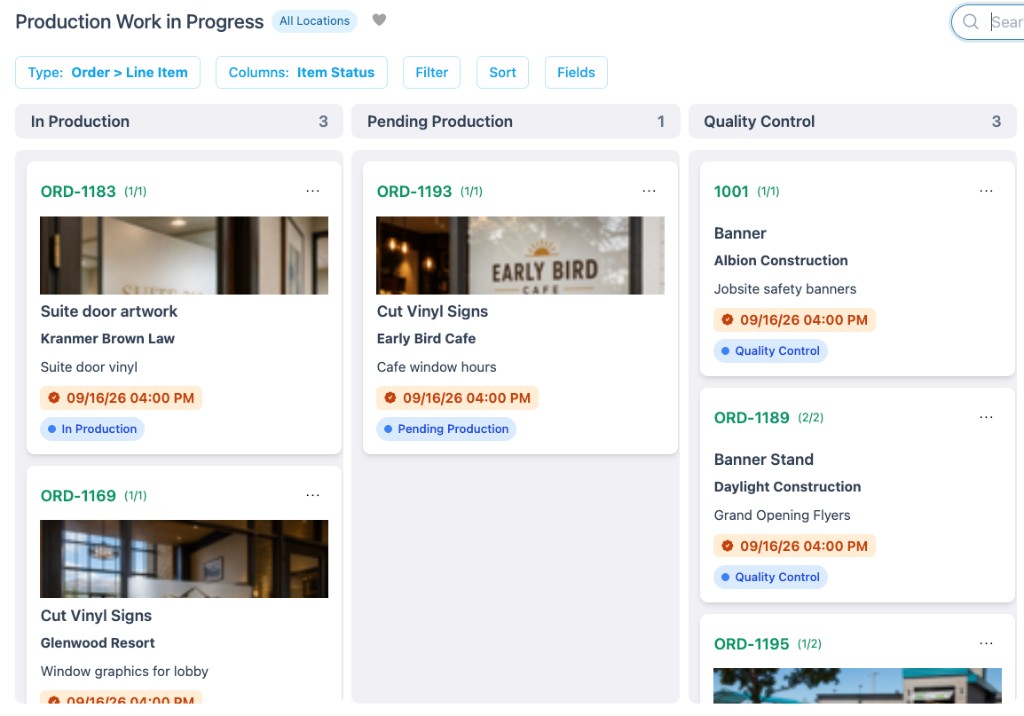The image size is (1024, 716).
Task: Select the 'Jobsite safety banners' description
Action: 785,289
